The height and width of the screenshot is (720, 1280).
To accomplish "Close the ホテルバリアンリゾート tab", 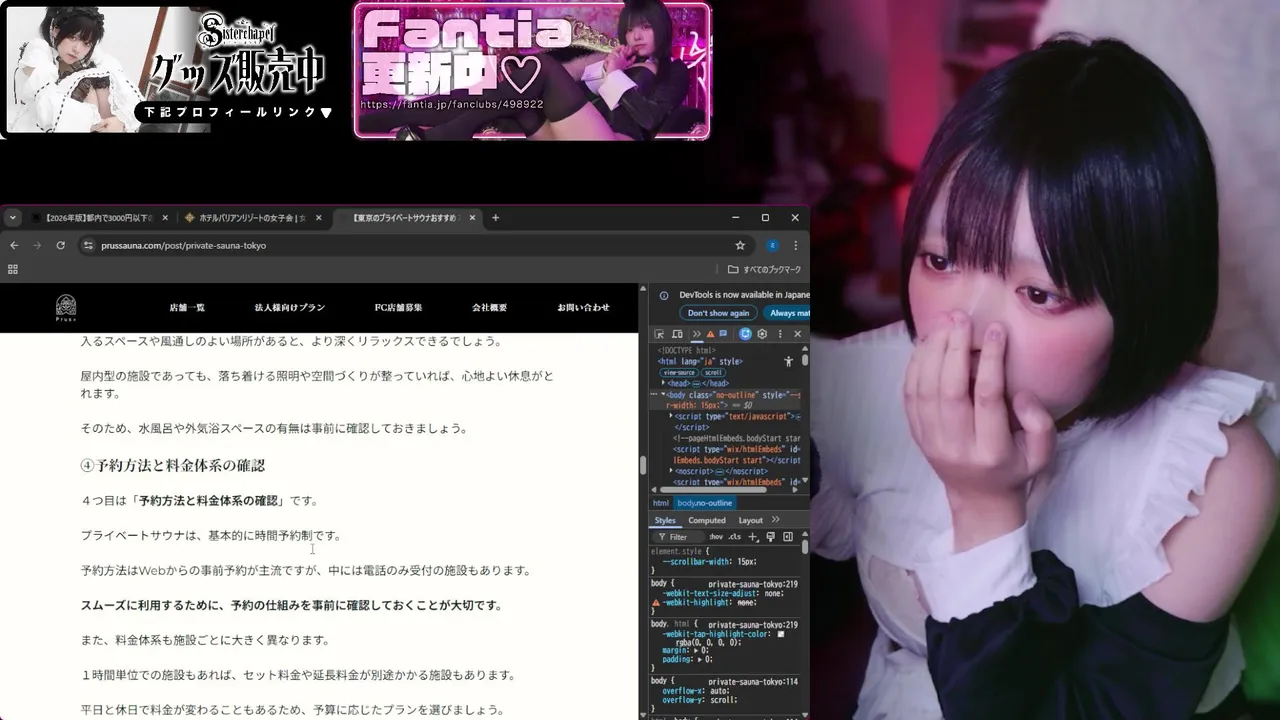I will pyautogui.click(x=318, y=218).
